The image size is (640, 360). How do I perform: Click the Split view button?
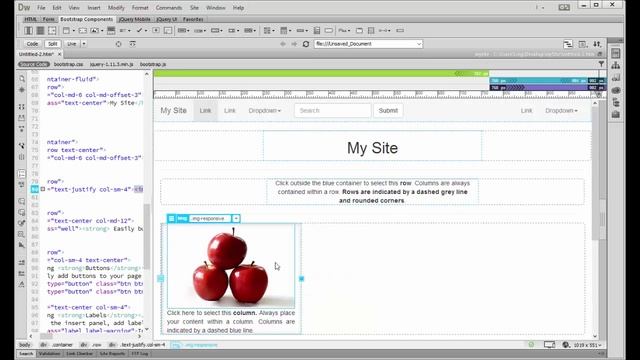53,44
